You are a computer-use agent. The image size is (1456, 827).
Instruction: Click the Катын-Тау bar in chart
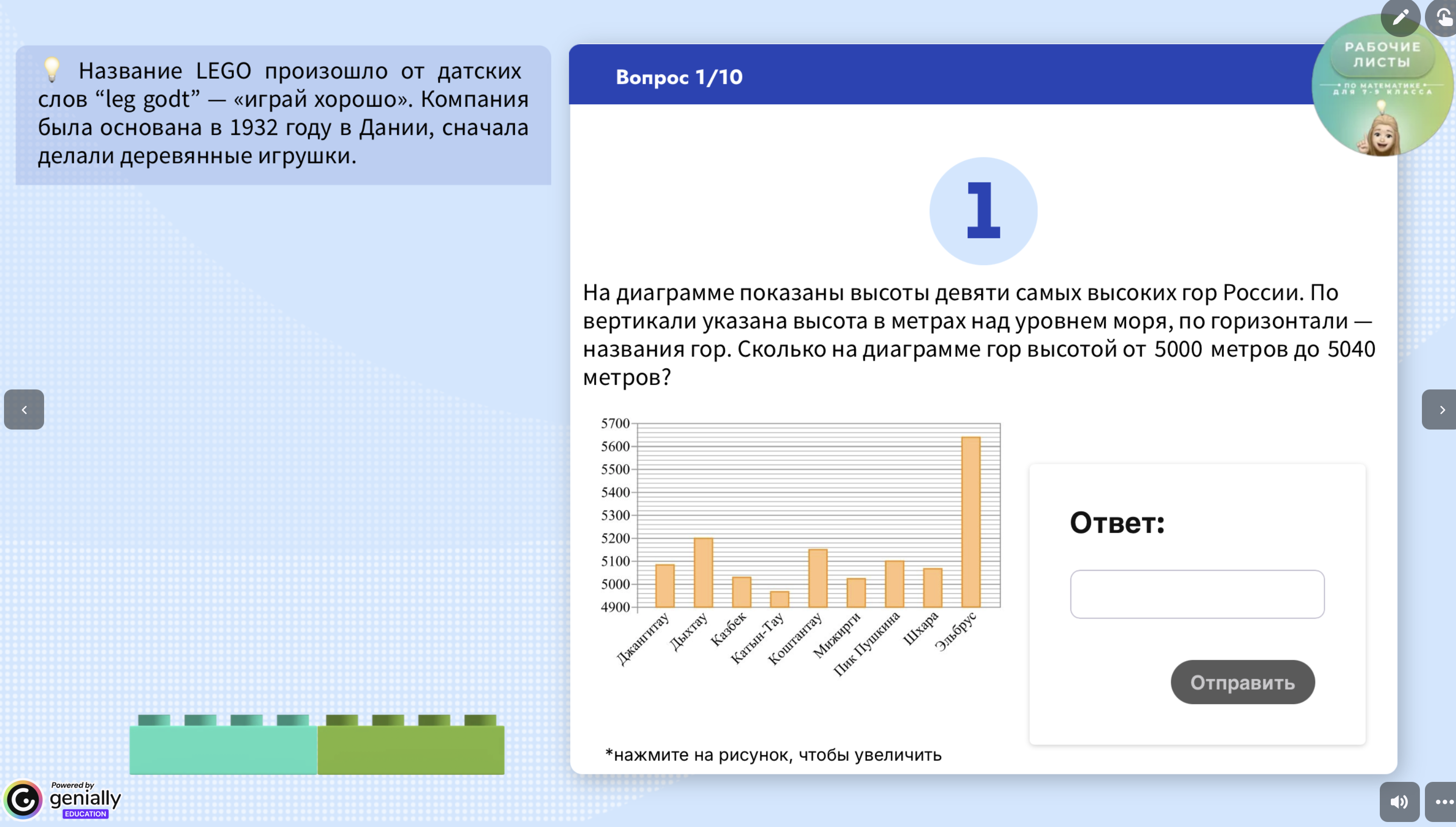pyautogui.click(x=780, y=599)
